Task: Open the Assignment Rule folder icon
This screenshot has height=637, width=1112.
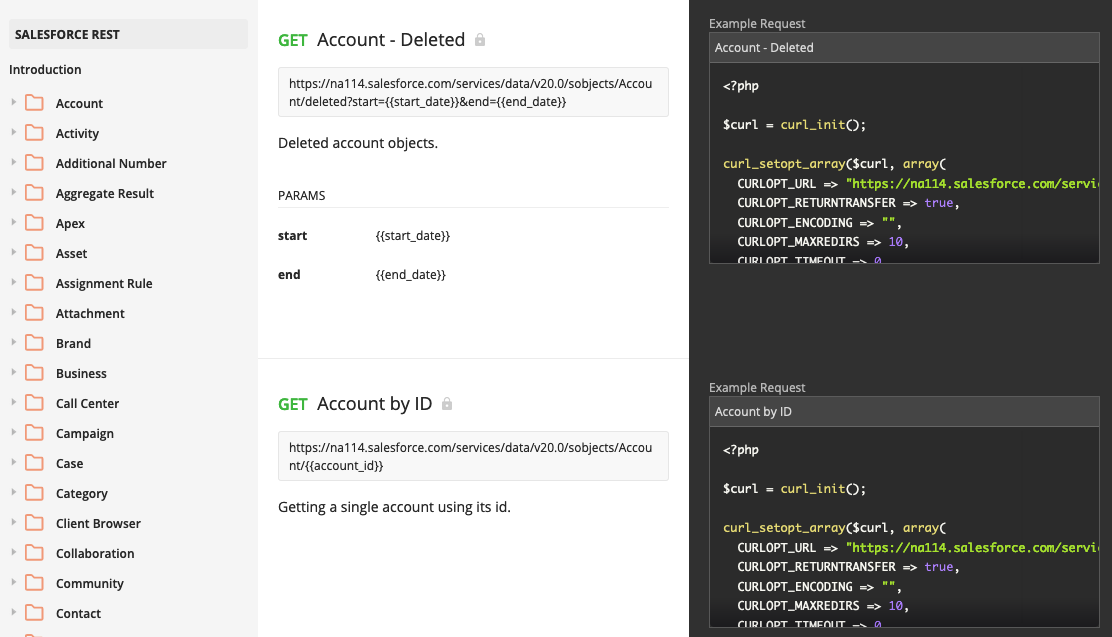Action: point(34,283)
